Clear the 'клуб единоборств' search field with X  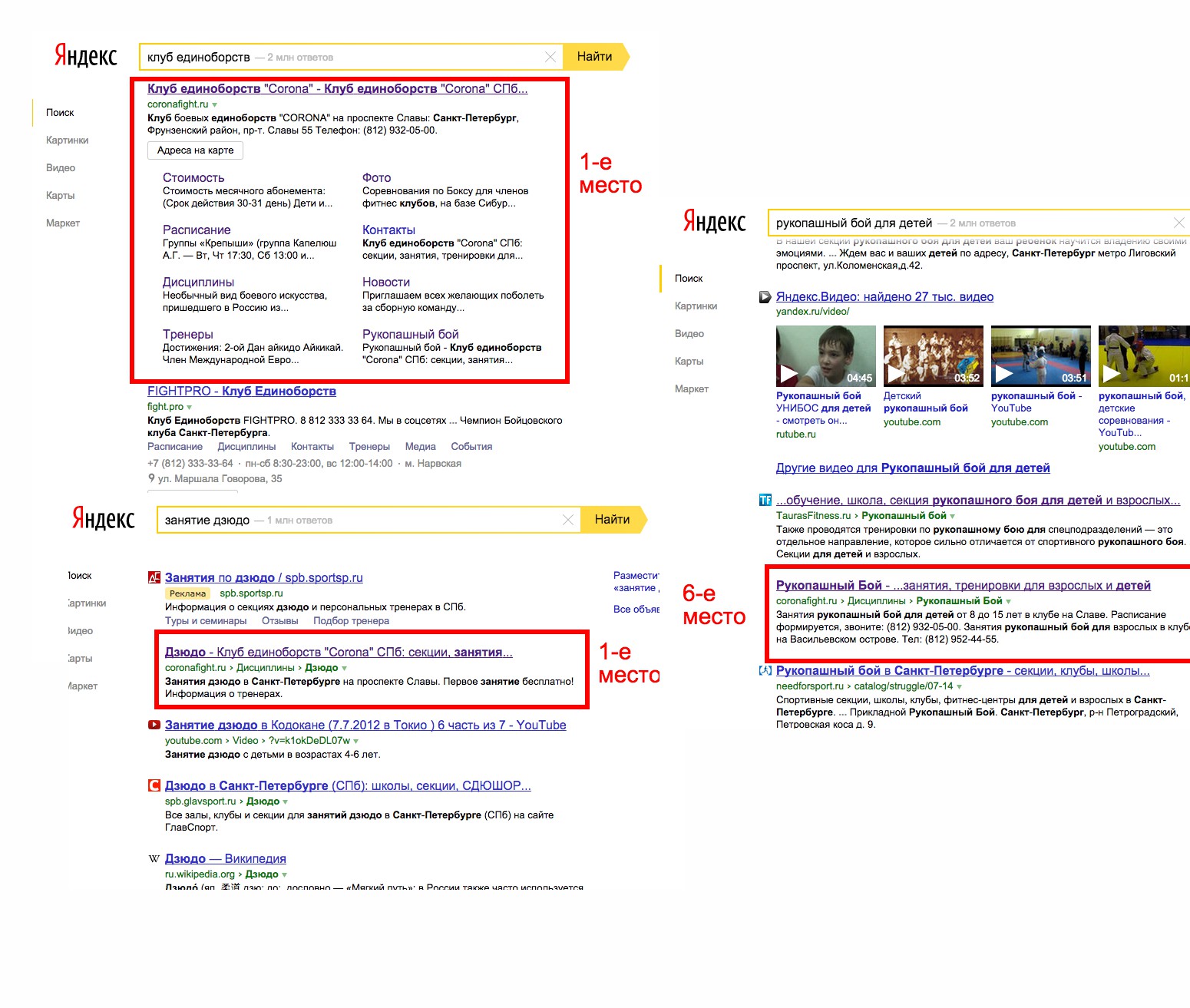pos(550,57)
